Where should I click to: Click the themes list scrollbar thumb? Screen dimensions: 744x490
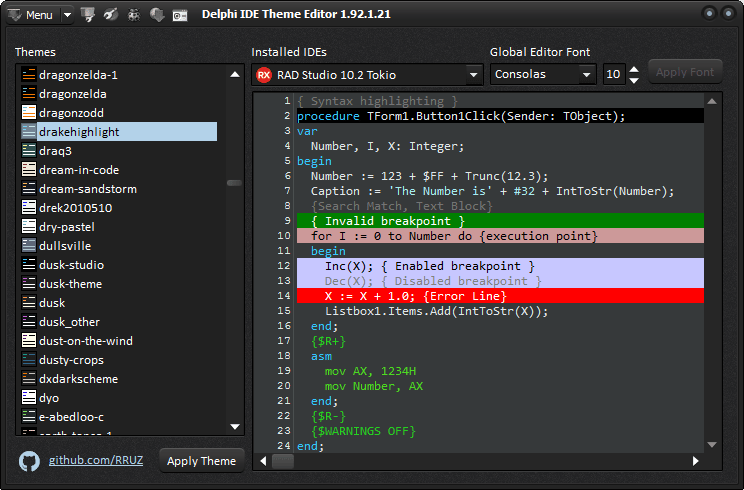point(234,183)
